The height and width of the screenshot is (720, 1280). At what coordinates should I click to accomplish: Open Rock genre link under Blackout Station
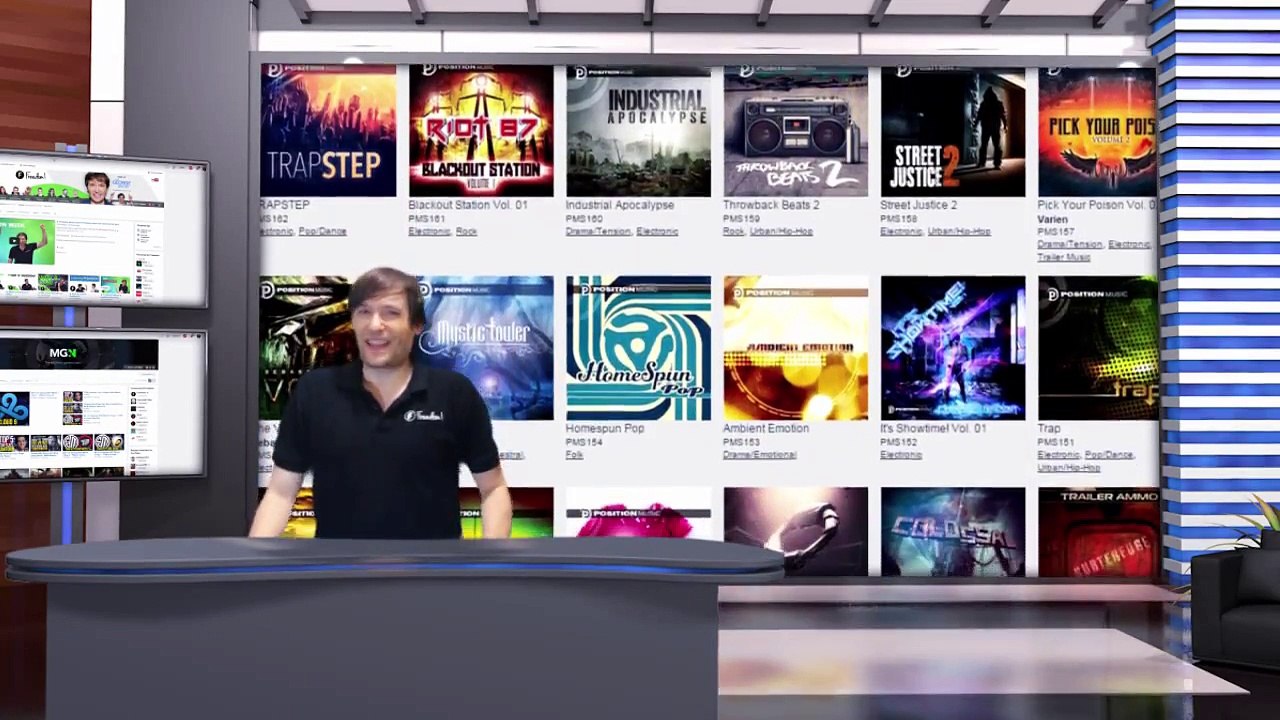coord(466,231)
